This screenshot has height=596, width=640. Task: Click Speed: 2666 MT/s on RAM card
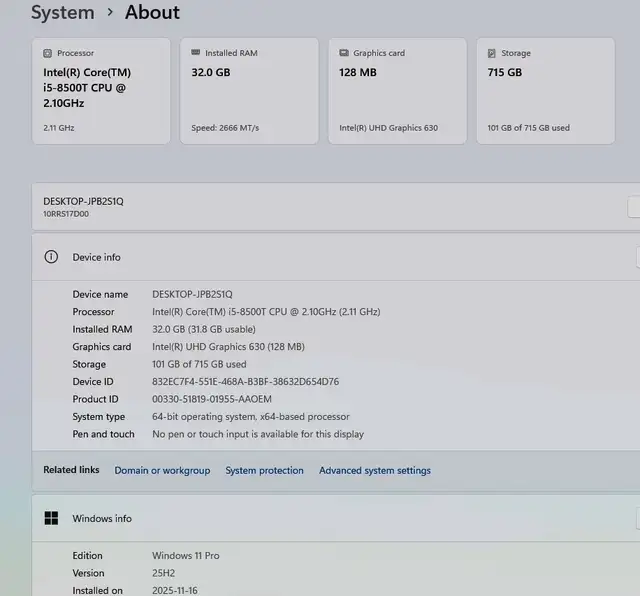point(225,128)
